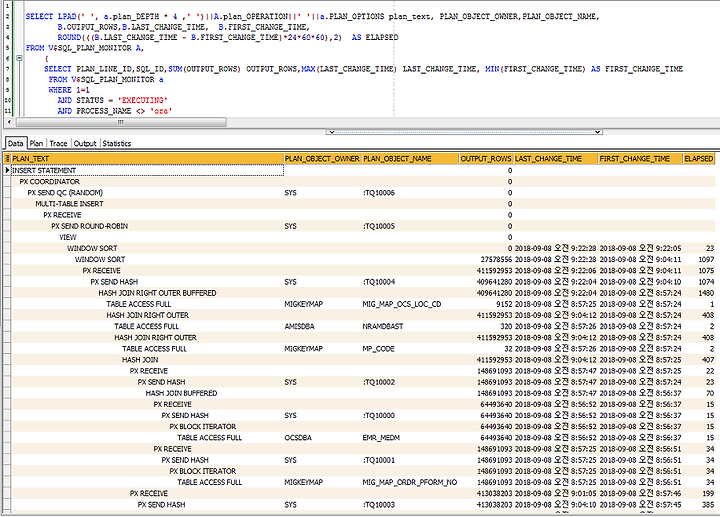The height and width of the screenshot is (517, 720).
Task: Click the 'ora' string literal on line 11
Action: (161, 111)
